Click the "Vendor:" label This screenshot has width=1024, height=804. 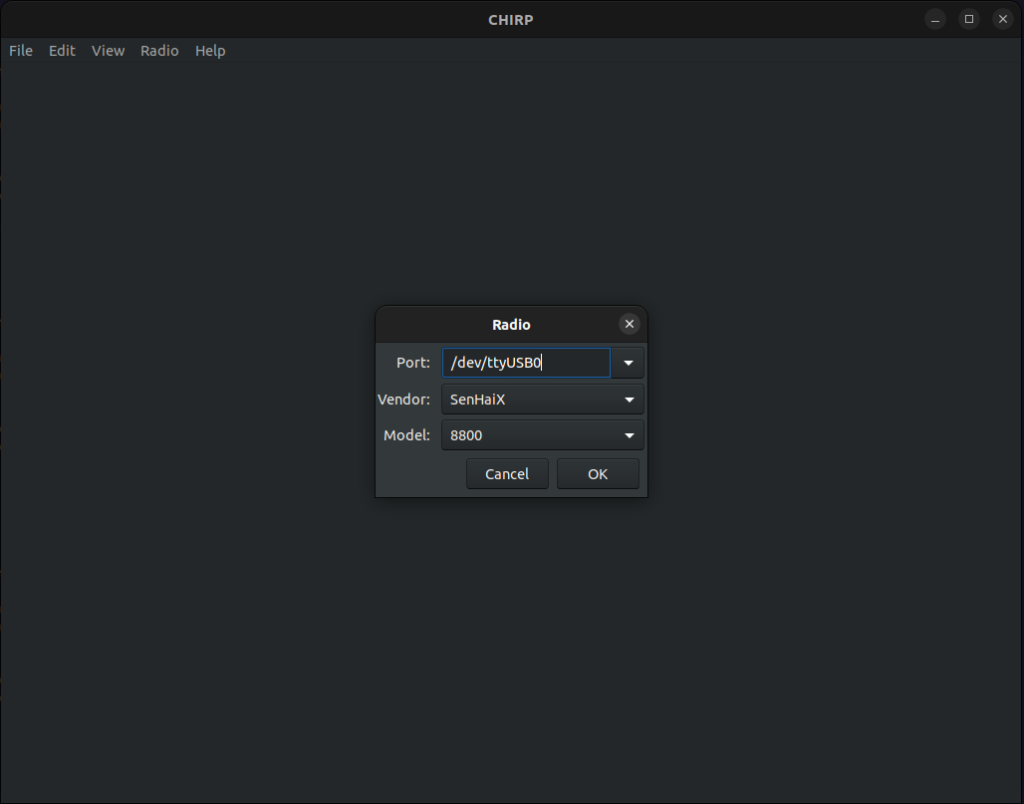[404, 400]
